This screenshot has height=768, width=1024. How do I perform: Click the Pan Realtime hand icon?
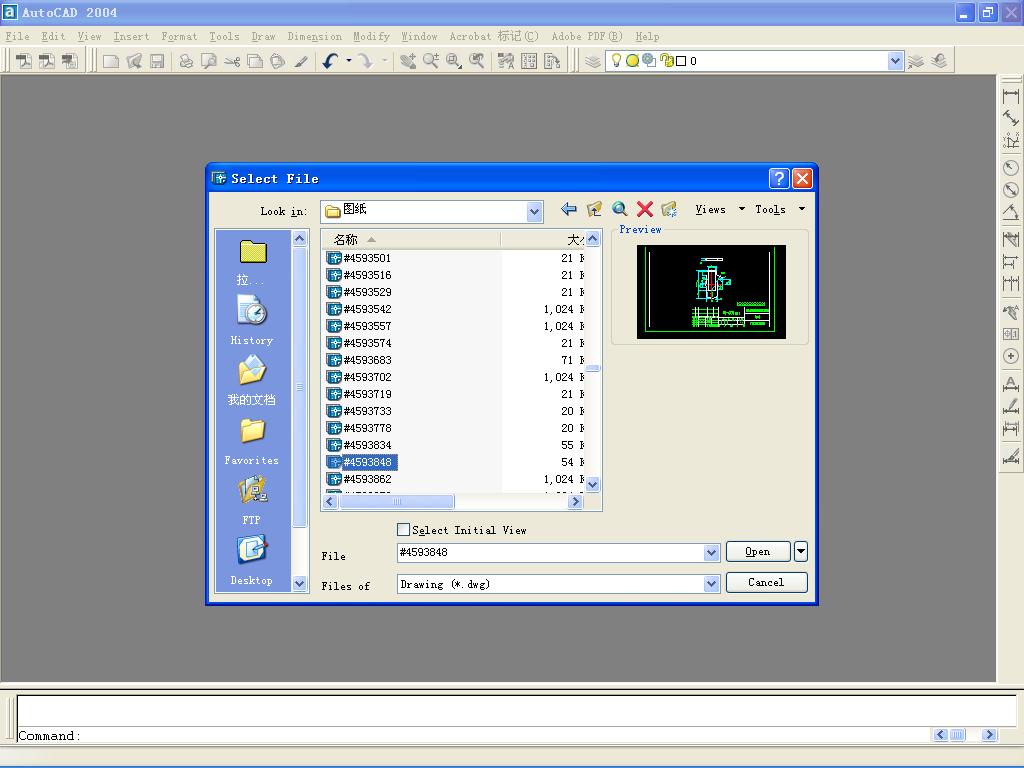pyautogui.click(x=408, y=61)
